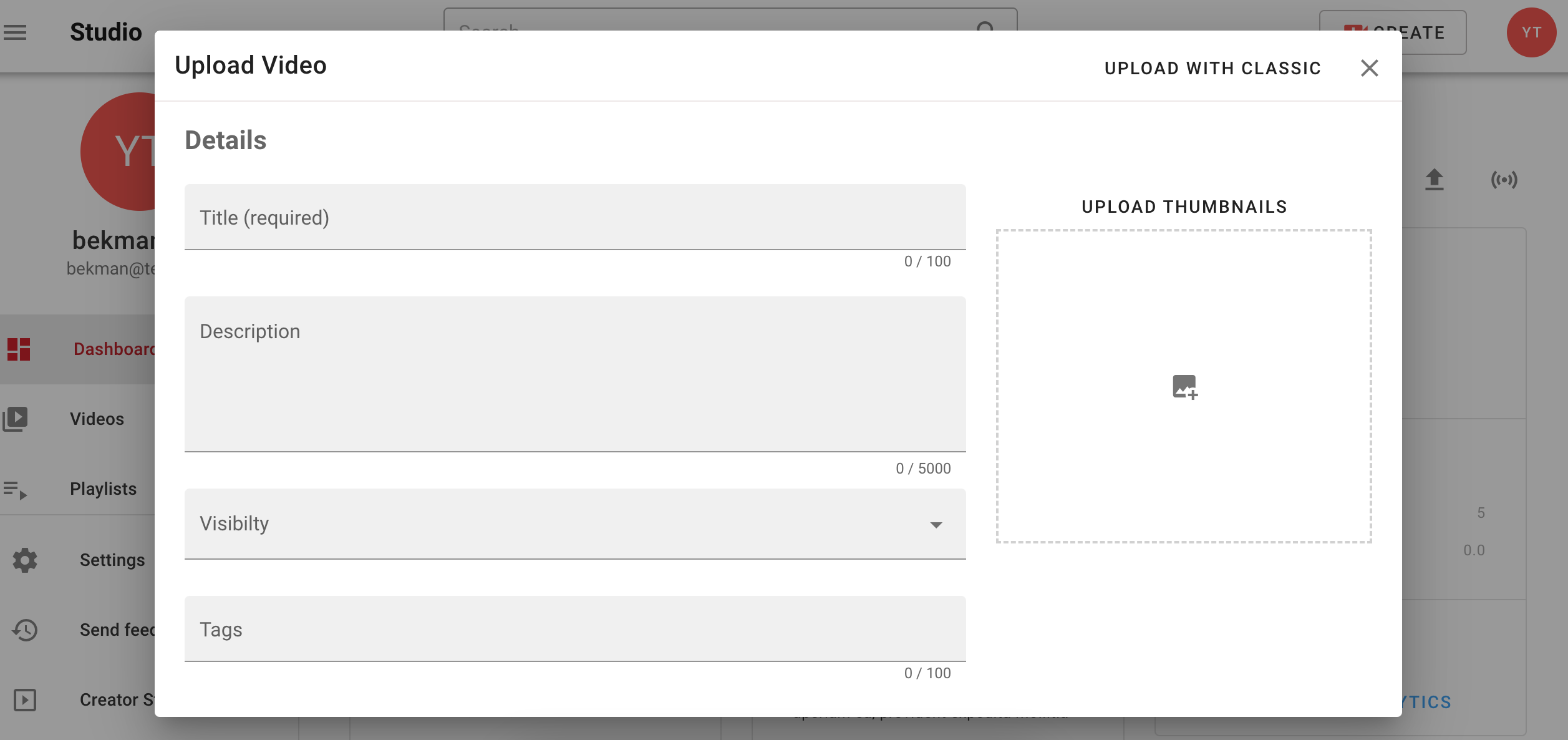Screen dimensions: 1568x740
Task: Navigate to Playlists in the sidebar
Action: [x=103, y=489]
